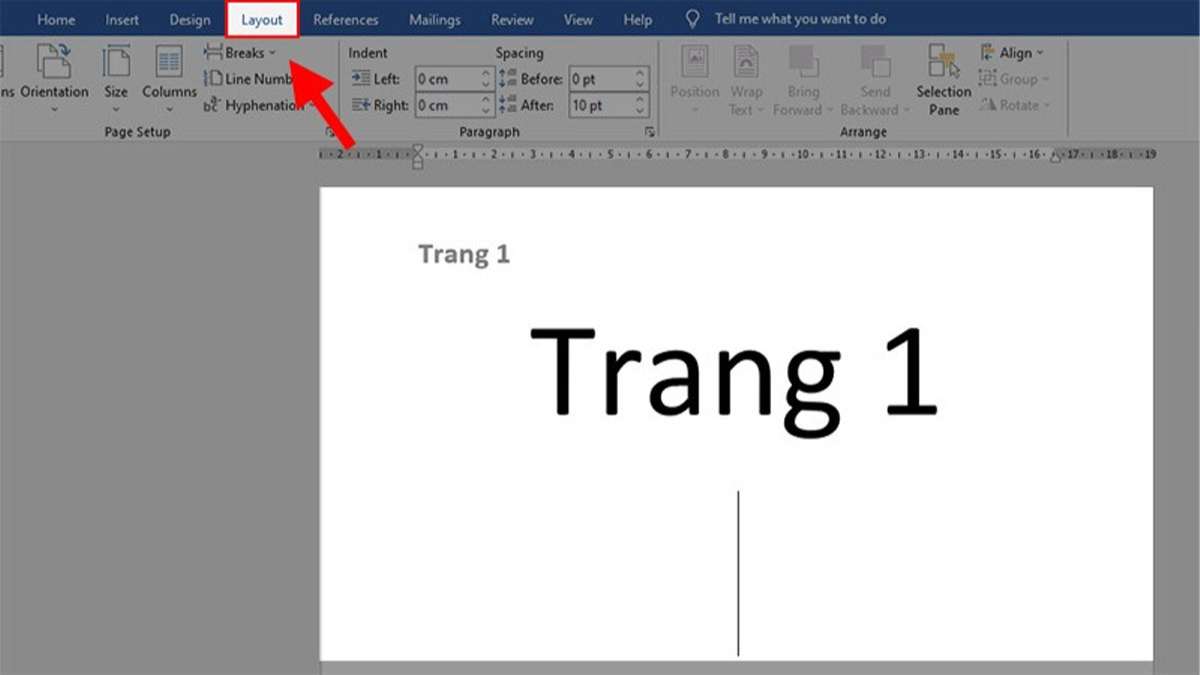Click Tell me what you want to do
The image size is (1200, 675).
click(x=800, y=17)
